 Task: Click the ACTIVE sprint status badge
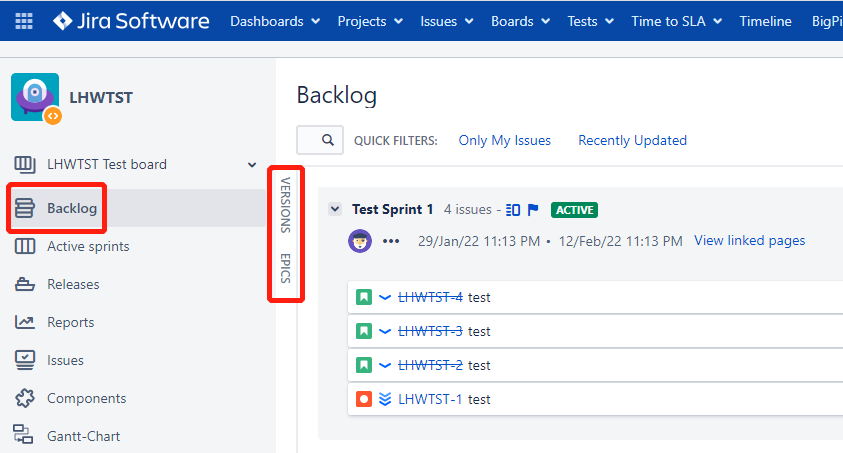[x=574, y=210]
